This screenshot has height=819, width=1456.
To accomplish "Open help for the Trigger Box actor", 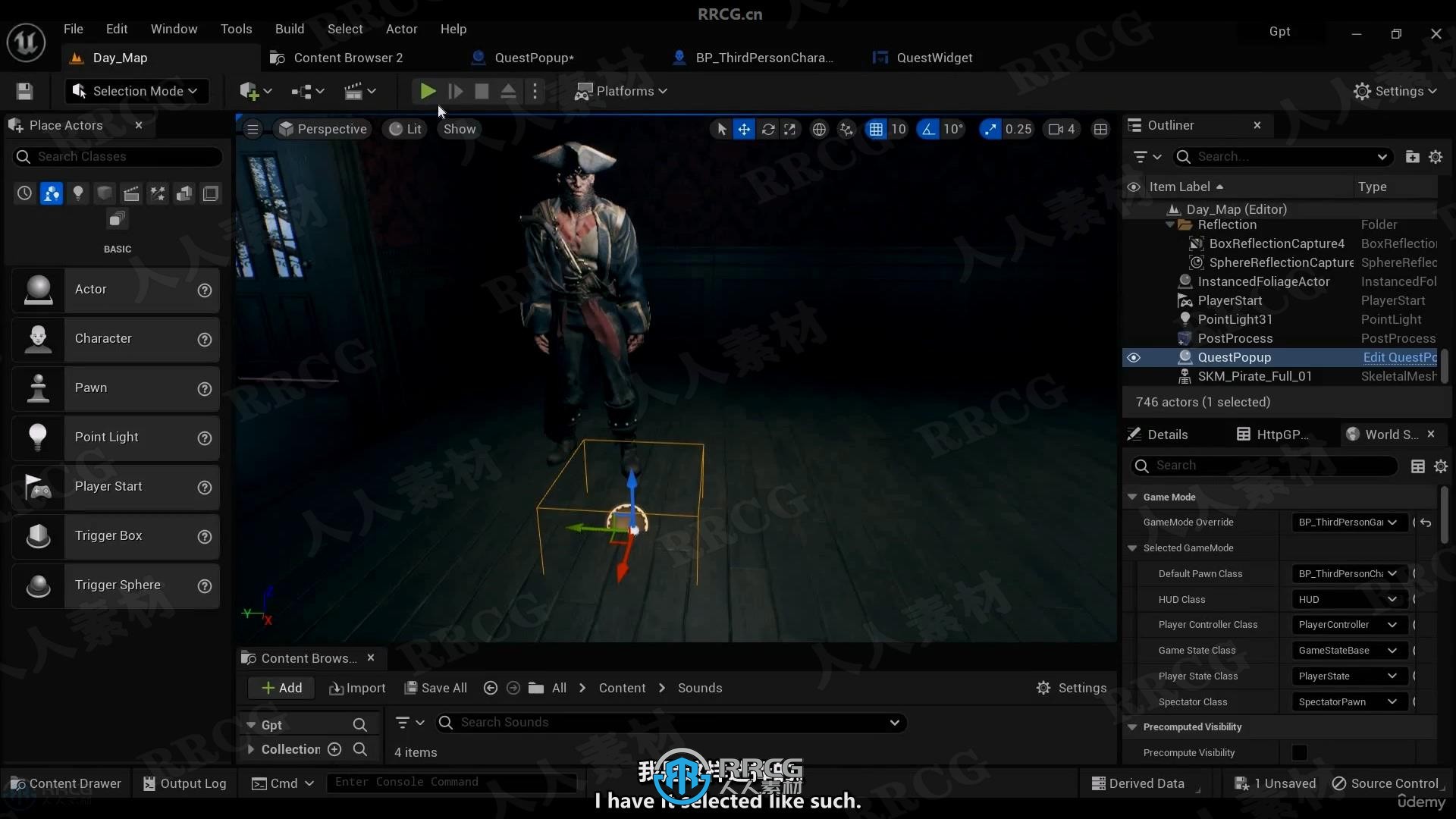I will click(x=204, y=536).
